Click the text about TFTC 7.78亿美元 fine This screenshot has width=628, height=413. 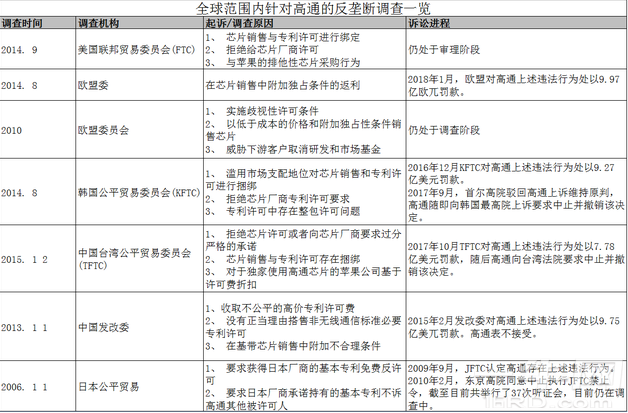pos(516,259)
